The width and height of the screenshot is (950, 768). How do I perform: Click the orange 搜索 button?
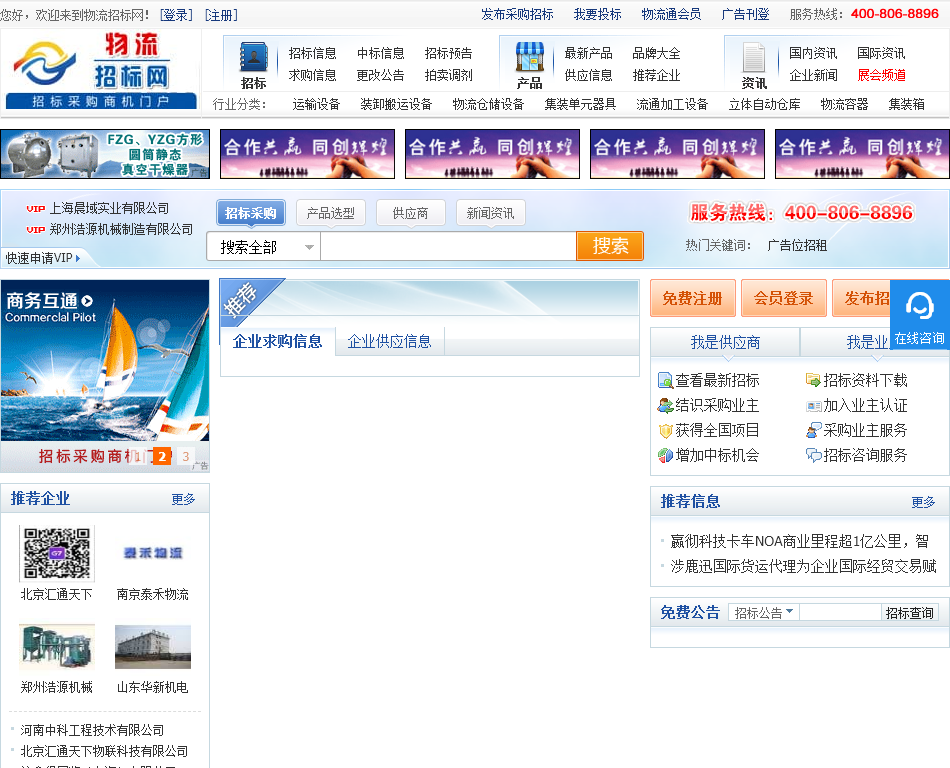click(610, 247)
